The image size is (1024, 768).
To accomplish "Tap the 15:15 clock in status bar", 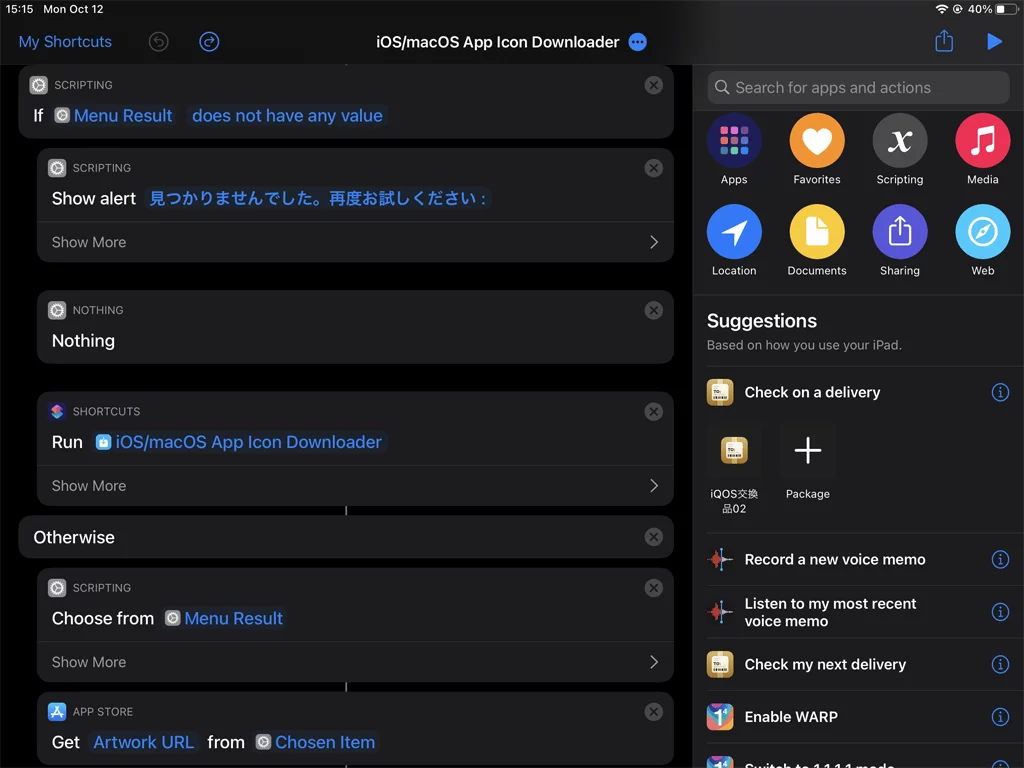I will point(19,9).
